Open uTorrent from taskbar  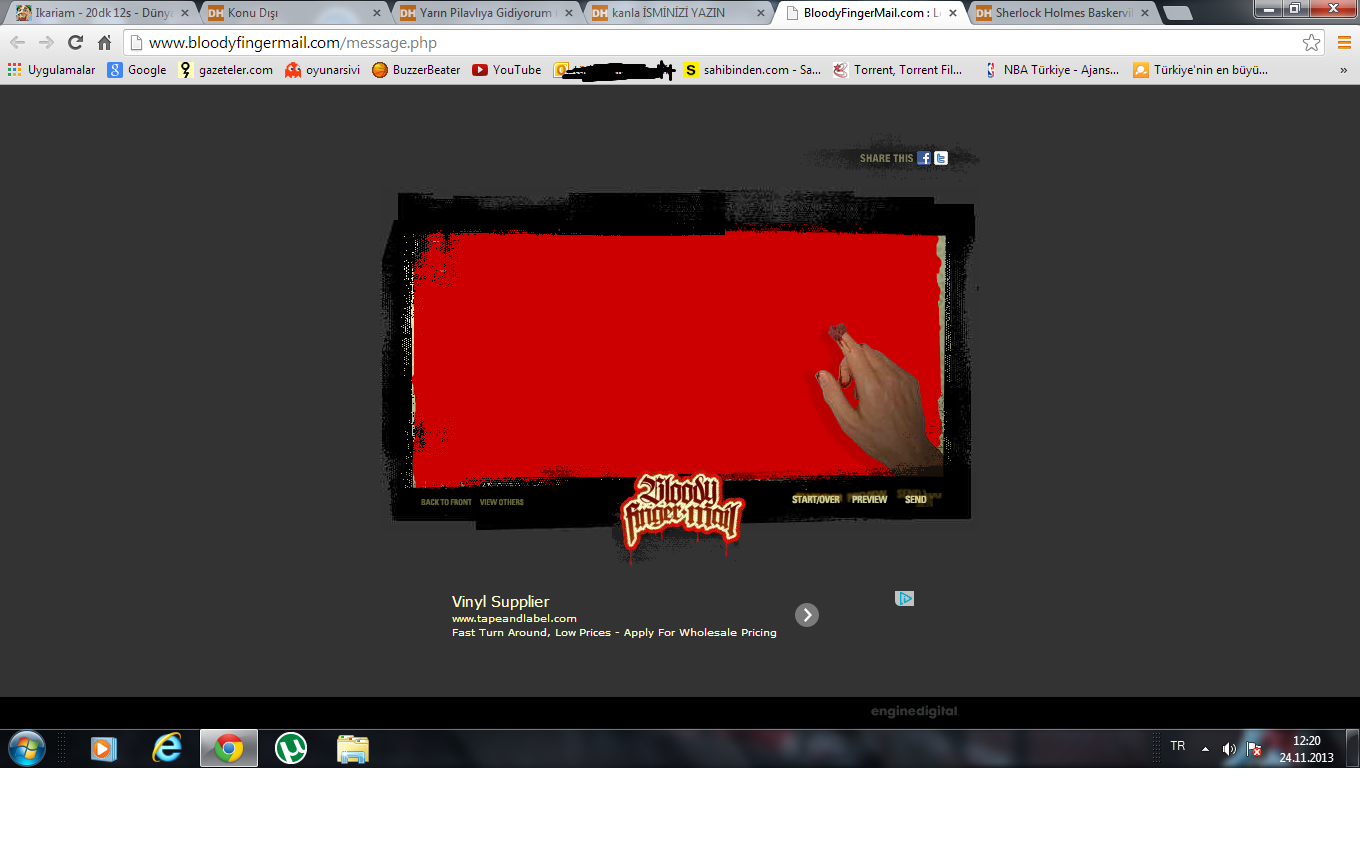click(291, 748)
